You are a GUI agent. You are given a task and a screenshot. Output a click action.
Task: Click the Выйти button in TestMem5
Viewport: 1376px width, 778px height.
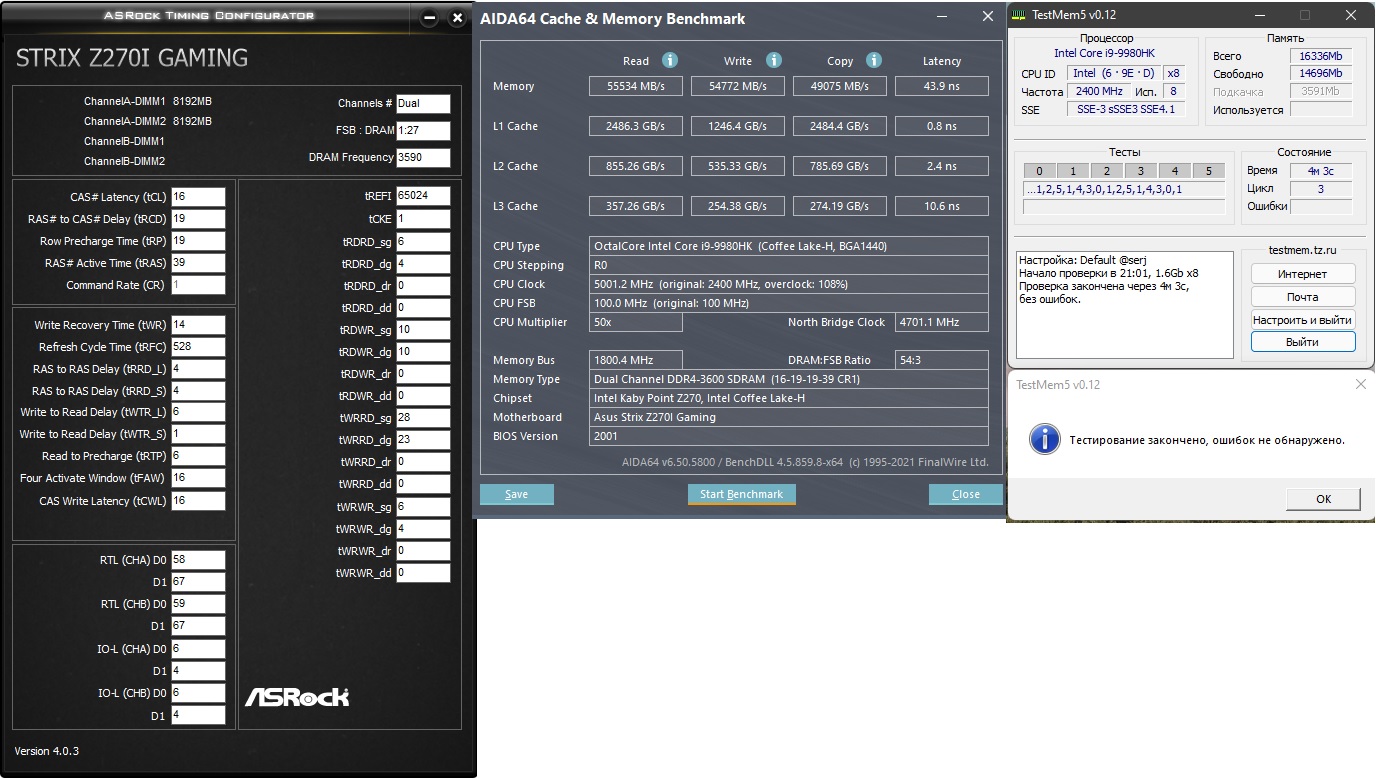point(1303,342)
